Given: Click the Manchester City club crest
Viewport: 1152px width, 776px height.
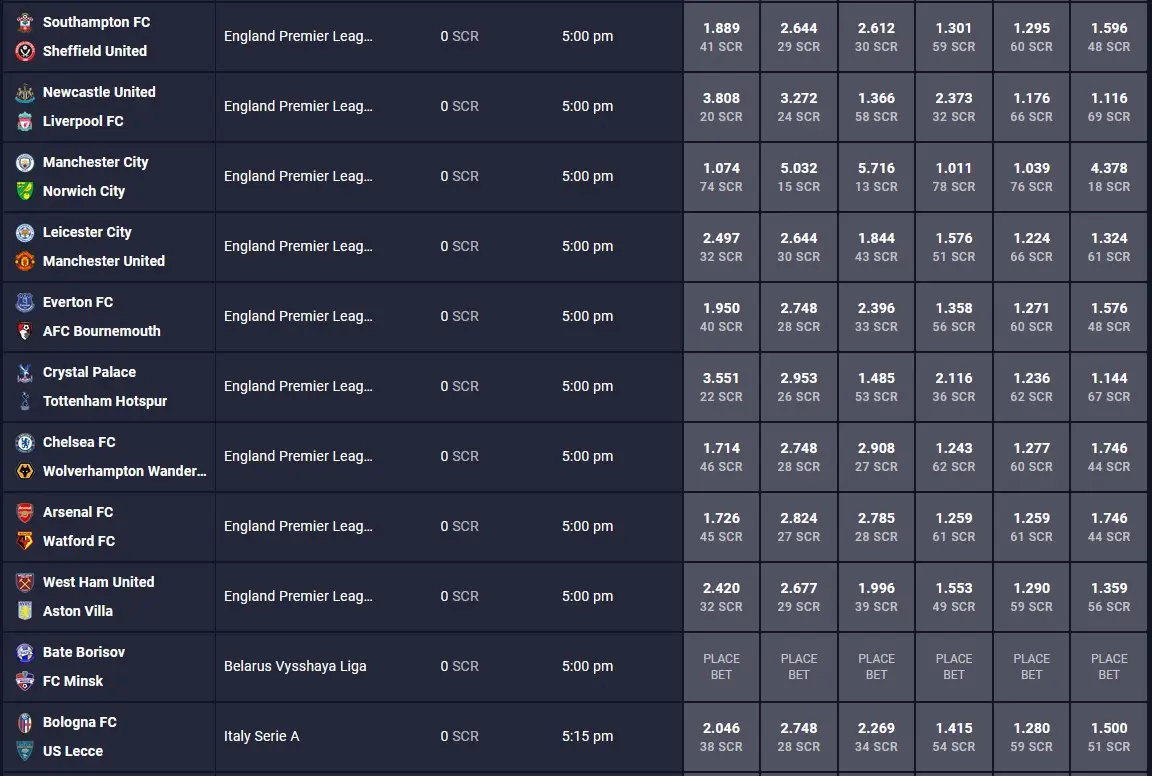Looking at the screenshot, I should [25, 162].
